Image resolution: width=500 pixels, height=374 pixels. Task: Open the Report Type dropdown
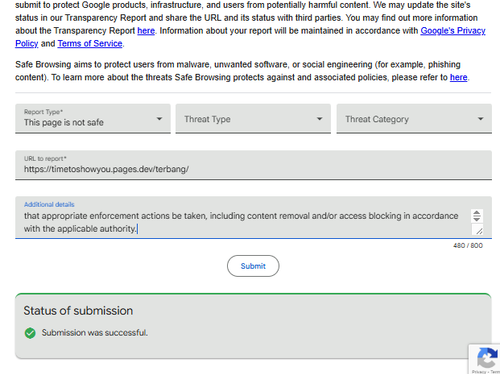pyautogui.click(x=93, y=119)
